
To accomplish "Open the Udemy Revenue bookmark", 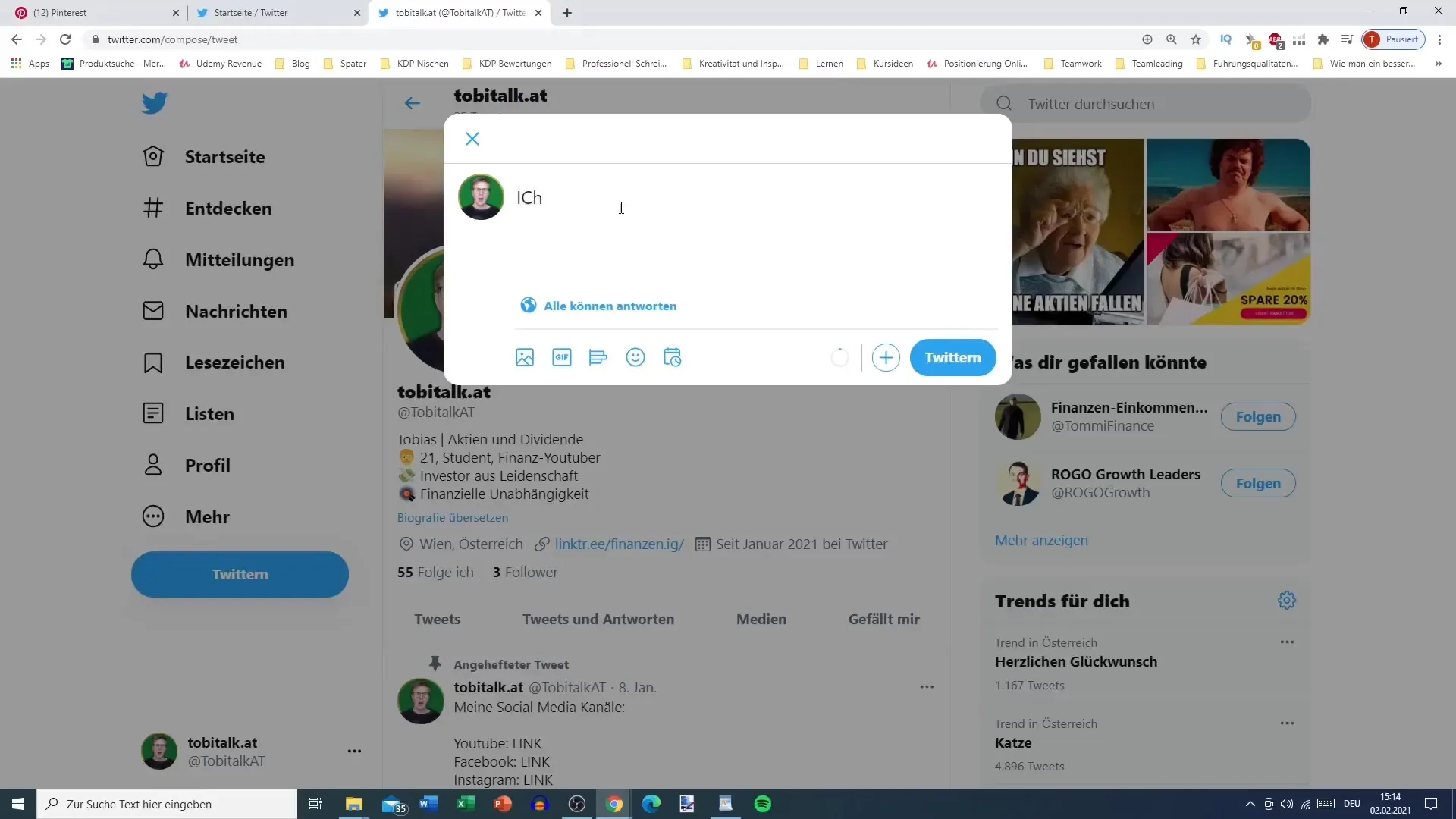I will coord(221,64).
